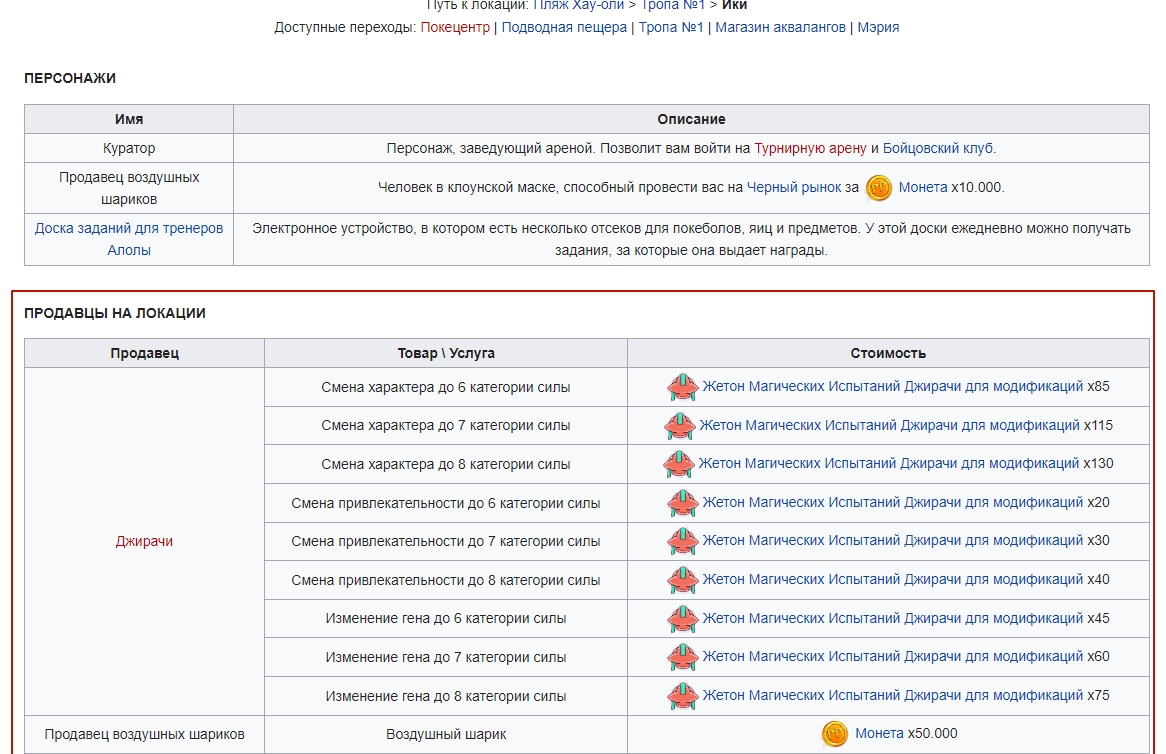Click the Товар \ Услуга column header
Viewport: 1166px width, 754px height.
pyautogui.click(x=445, y=353)
